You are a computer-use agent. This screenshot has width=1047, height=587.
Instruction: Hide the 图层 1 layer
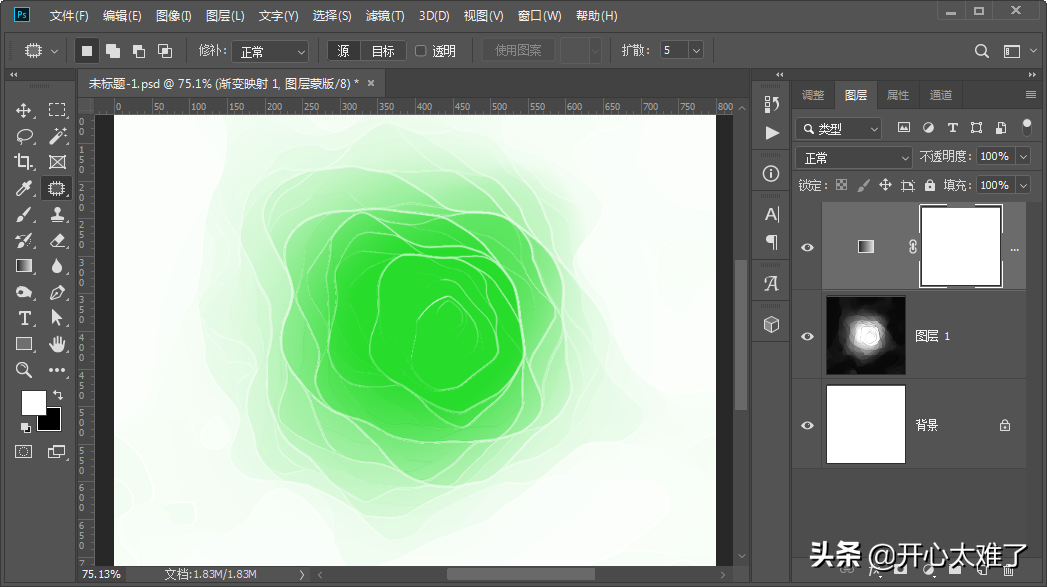808,337
